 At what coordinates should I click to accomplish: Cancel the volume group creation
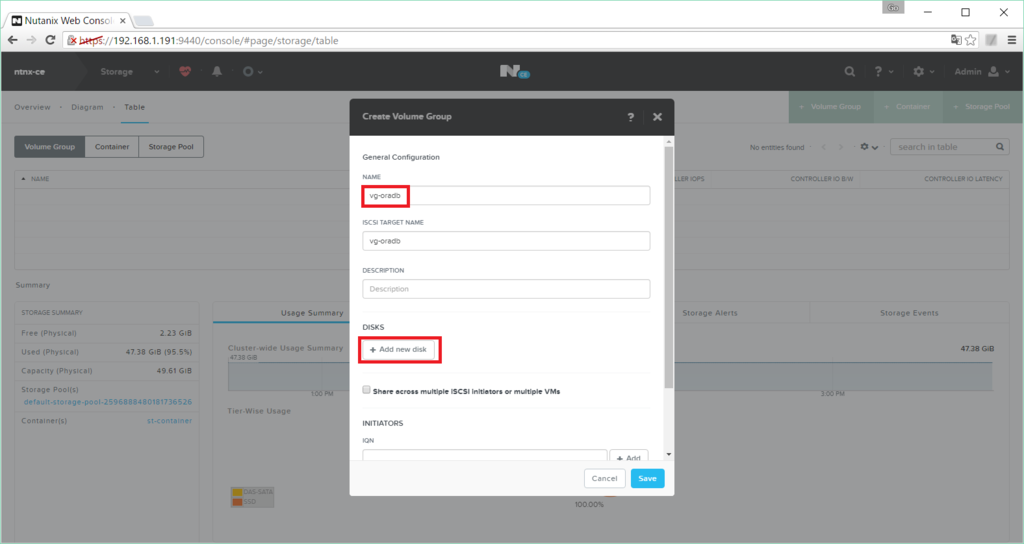click(x=604, y=479)
